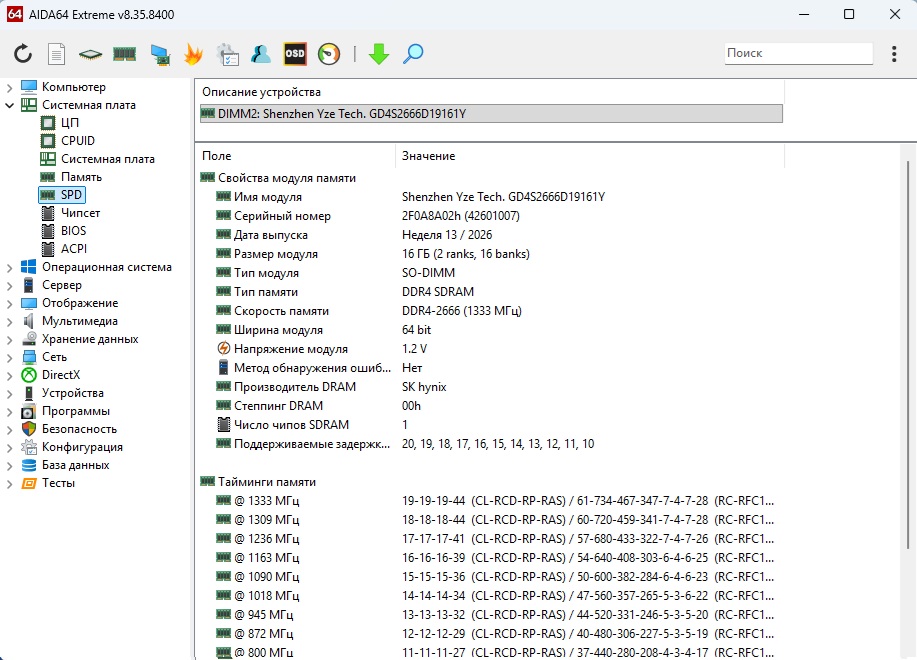Image resolution: width=917 pixels, height=660 pixels.
Task: Click inside the Поиск search field
Action: (x=798, y=53)
